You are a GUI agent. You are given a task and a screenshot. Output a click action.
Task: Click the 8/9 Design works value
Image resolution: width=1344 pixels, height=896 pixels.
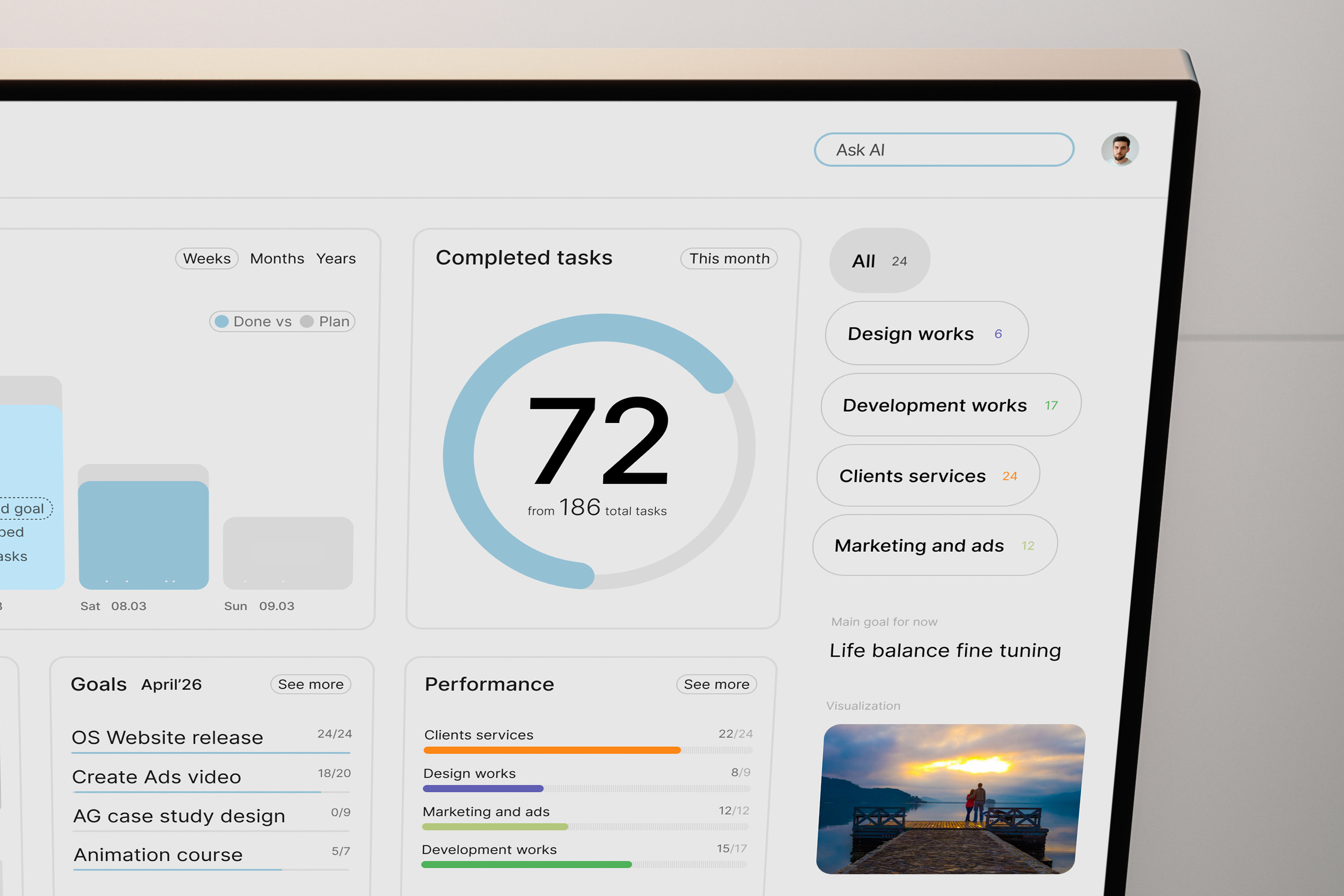coord(740,773)
